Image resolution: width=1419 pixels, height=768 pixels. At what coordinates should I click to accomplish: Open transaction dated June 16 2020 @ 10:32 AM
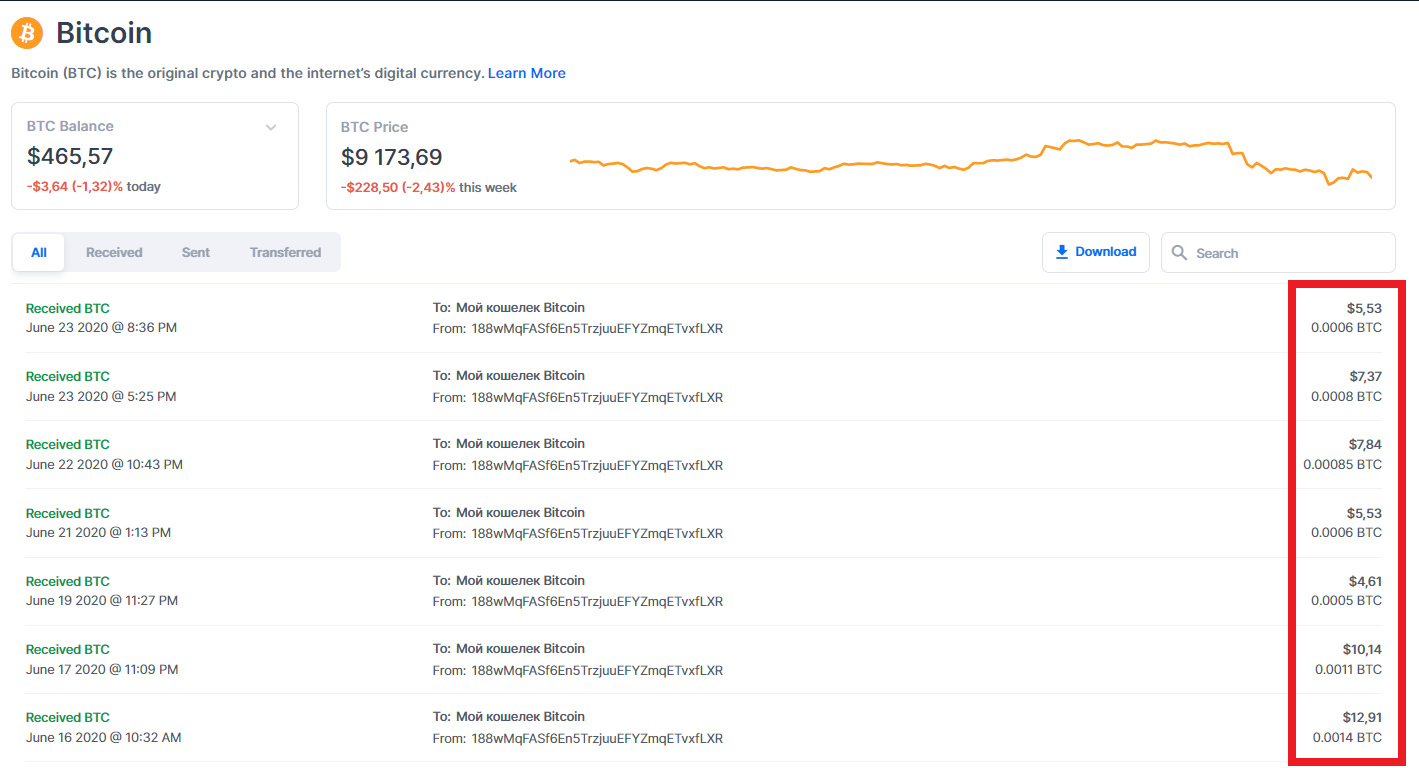pyautogui.click(x=704, y=727)
